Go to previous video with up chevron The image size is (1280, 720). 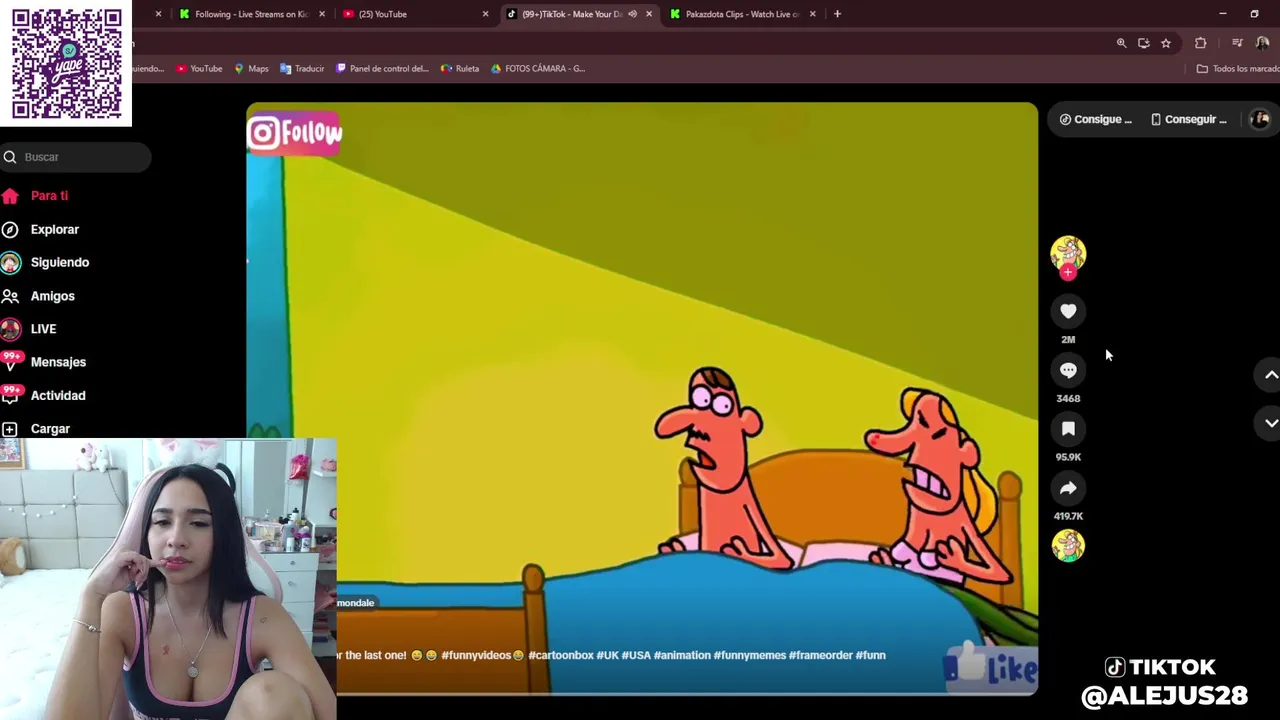tap(1271, 375)
